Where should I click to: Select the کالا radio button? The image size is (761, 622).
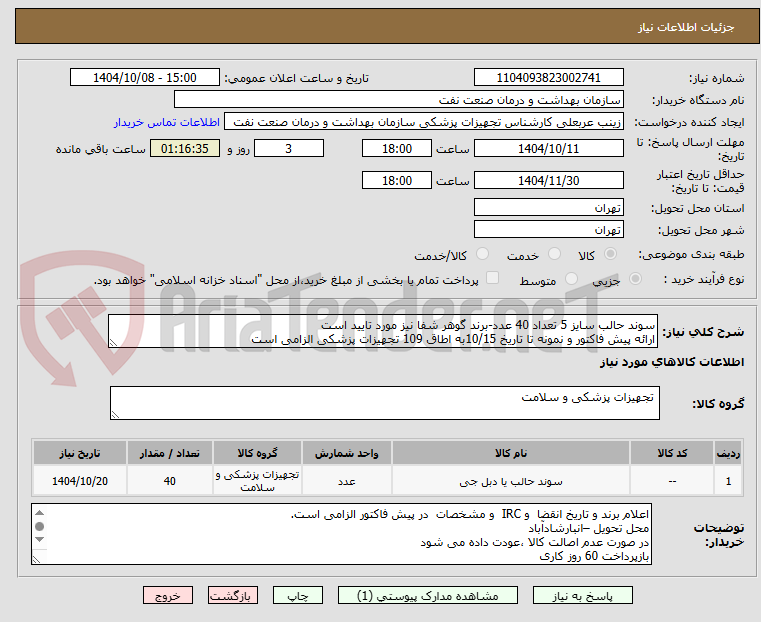[x=611, y=254]
